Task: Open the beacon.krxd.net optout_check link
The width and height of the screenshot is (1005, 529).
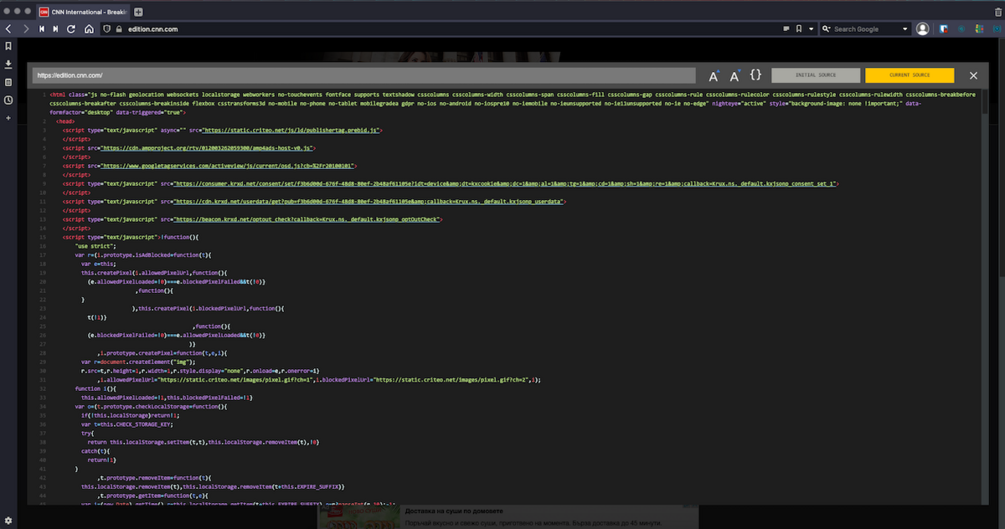Action: tap(306, 220)
